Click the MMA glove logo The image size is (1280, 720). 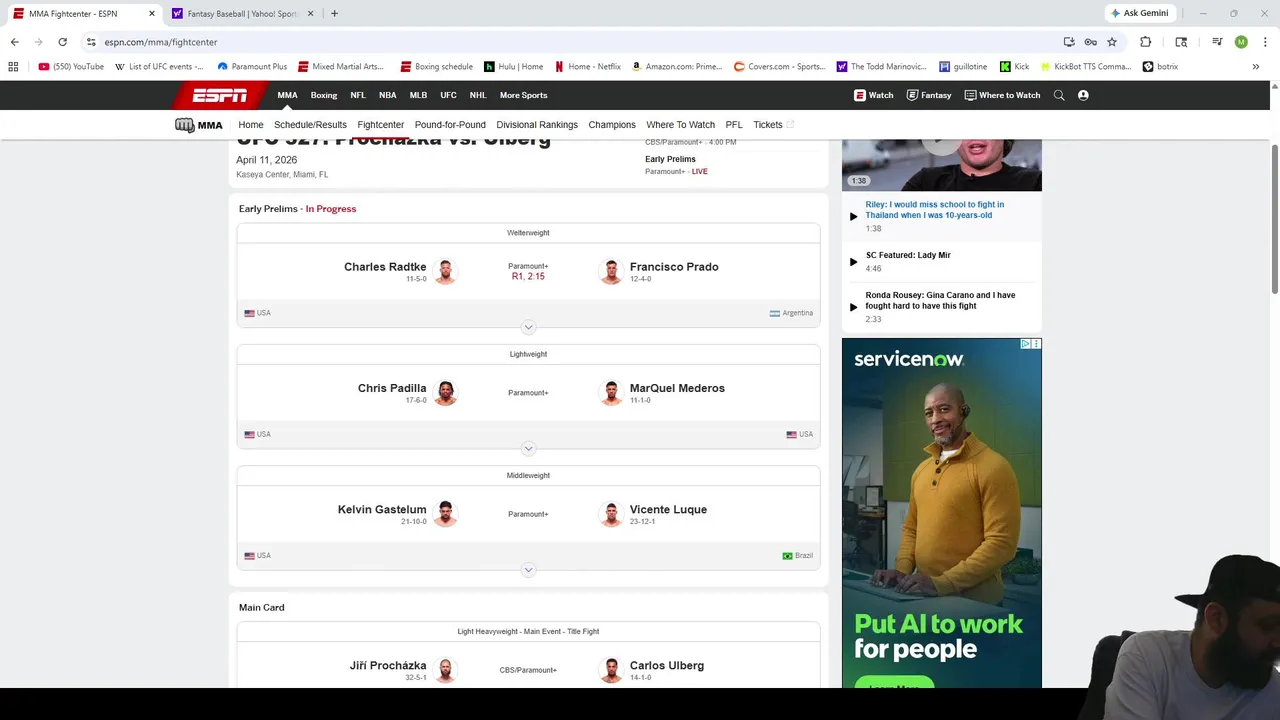[x=185, y=125]
